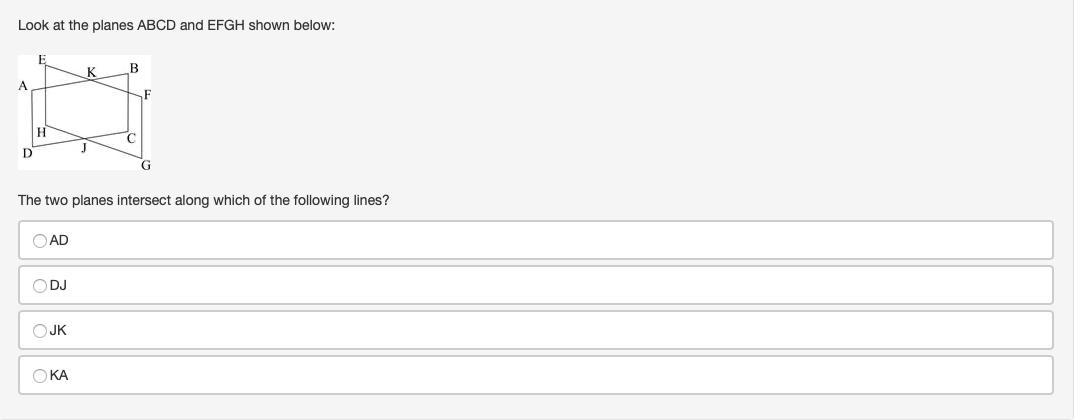
Task: Click the letter B in the diagram
Action: [134, 68]
